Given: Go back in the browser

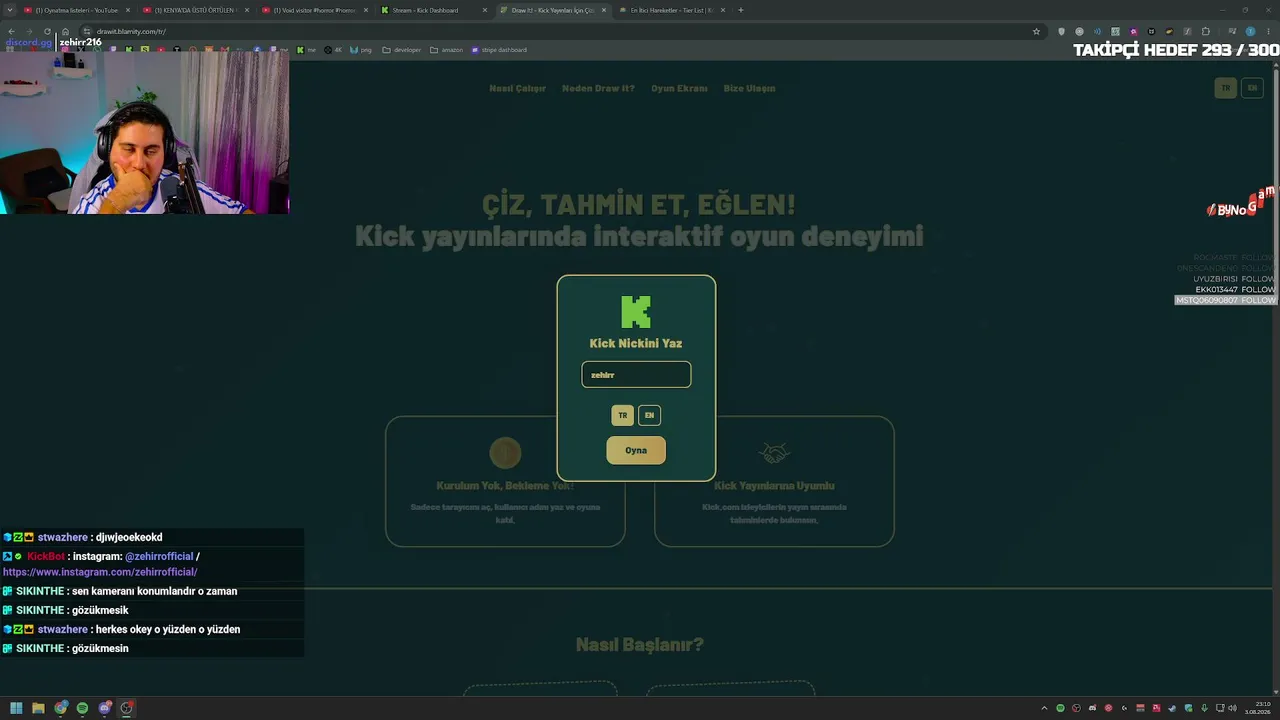Looking at the screenshot, I should [11, 31].
